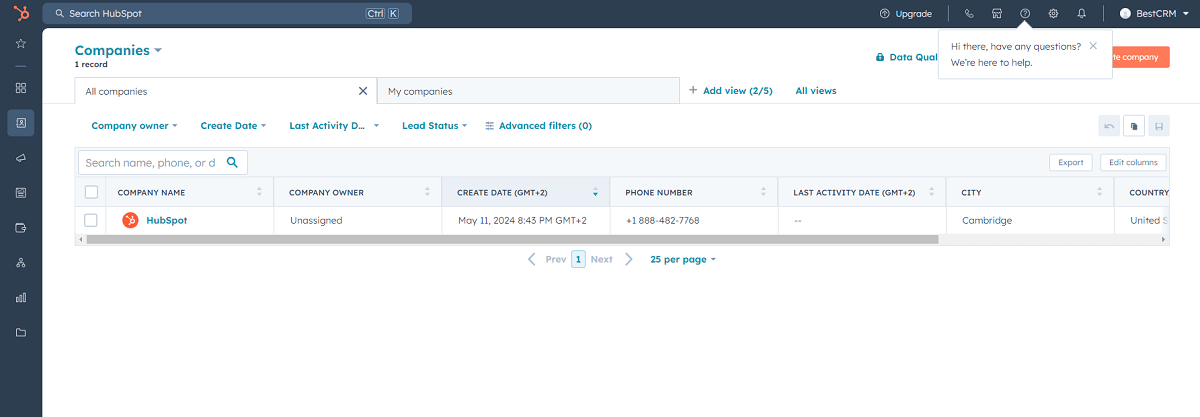Open the Create Date filter dropdown
The image size is (1200, 417).
coord(234,126)
